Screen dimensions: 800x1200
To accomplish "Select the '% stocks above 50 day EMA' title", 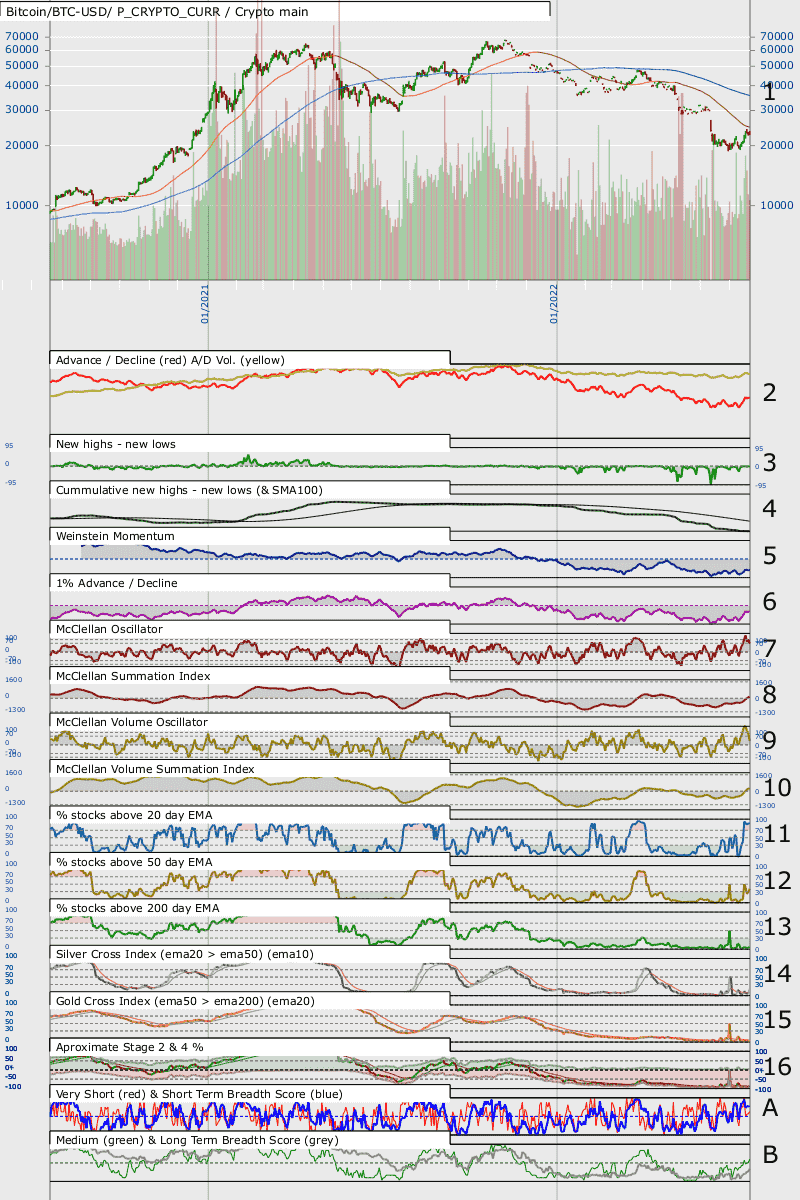I will click(134, 861).
